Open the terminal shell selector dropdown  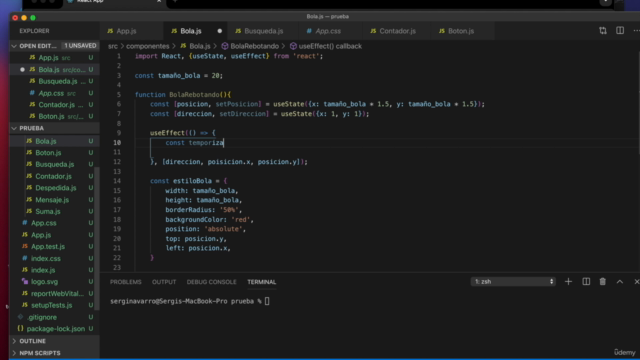tap(513, 282)
